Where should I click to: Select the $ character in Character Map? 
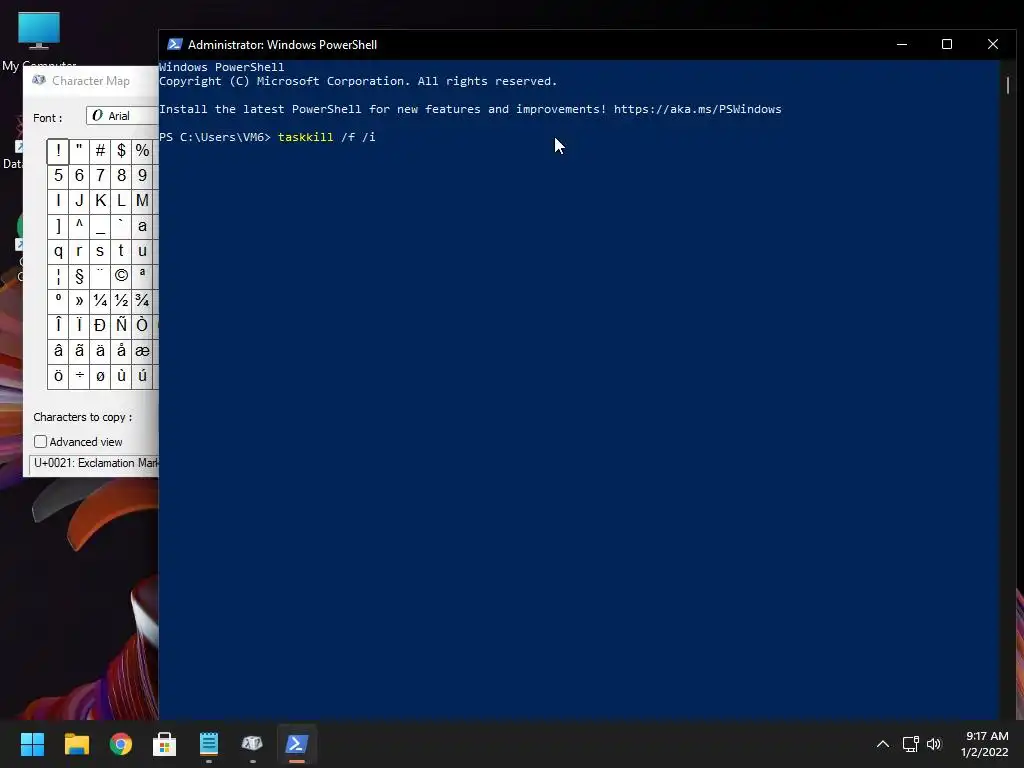point(121,151)
